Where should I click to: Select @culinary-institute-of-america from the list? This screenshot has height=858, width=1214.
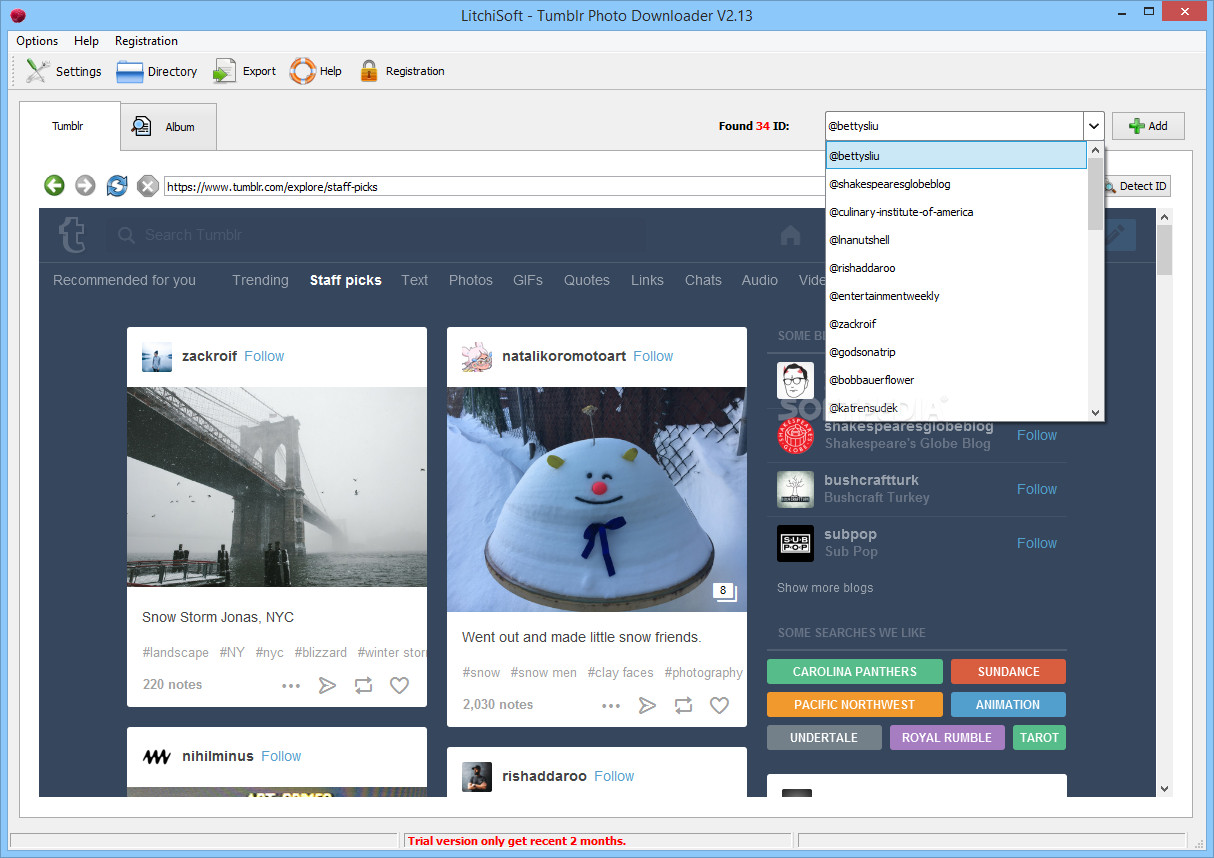click(x=956, y=212)
